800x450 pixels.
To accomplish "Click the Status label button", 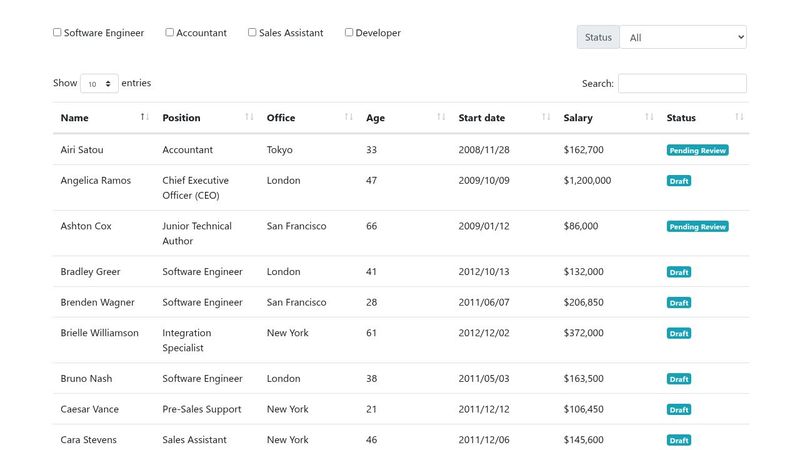I will tap(598, 37).
